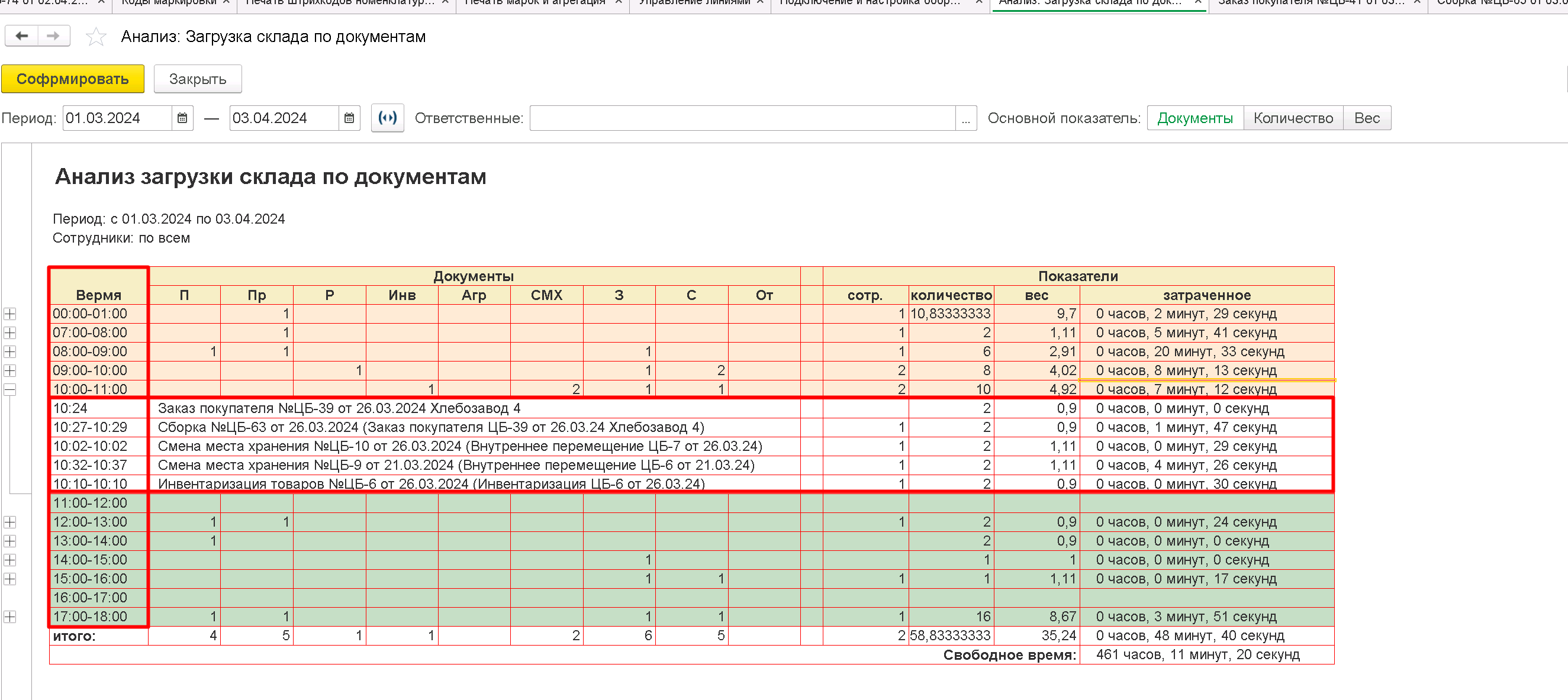This screenshot has width=1568, height=700.
Task: Go forward with the right arrow button
Action: (53, 36)
